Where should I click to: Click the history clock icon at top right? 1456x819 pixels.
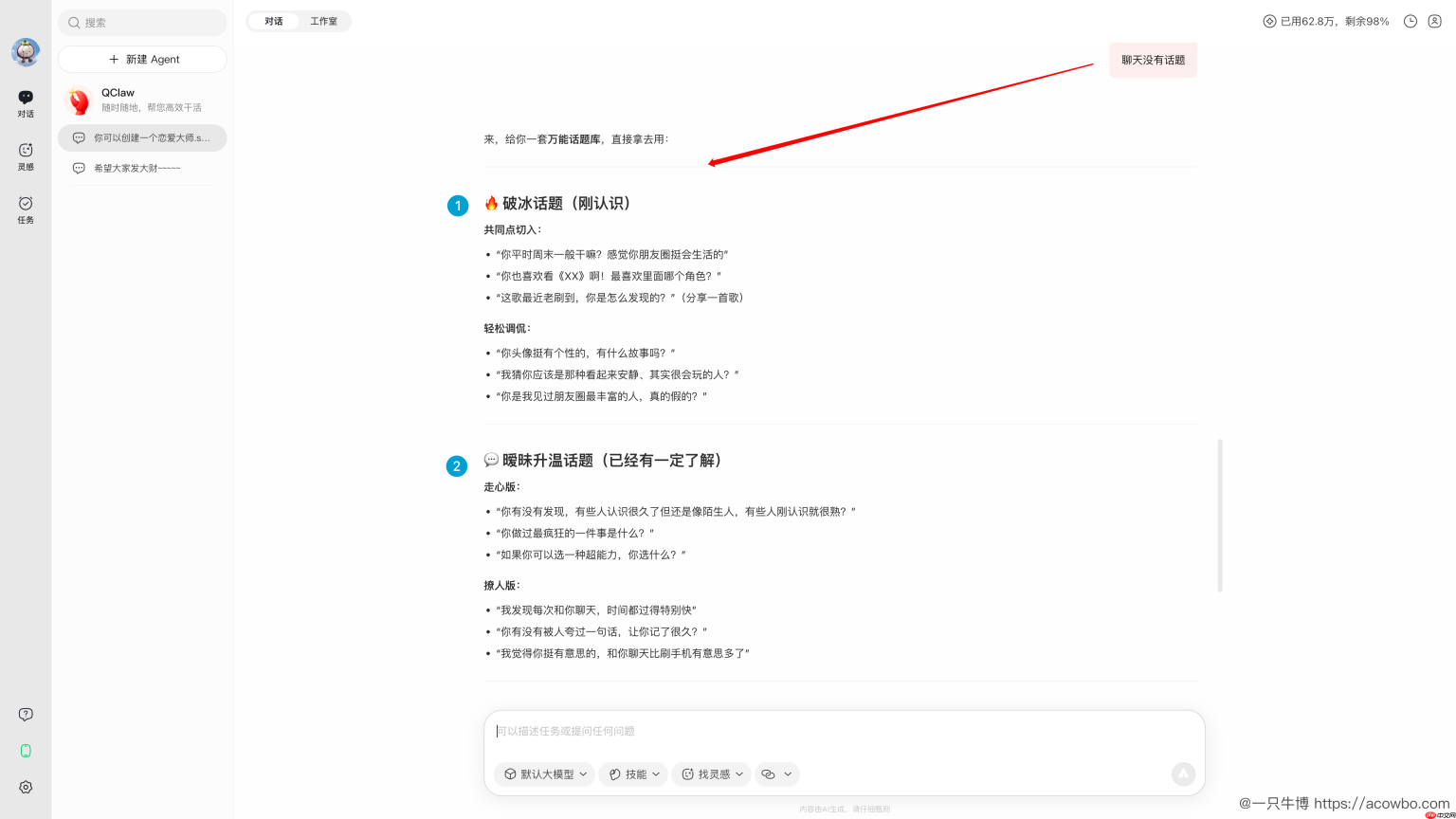pyautogui.click(x=1410, y=21)
